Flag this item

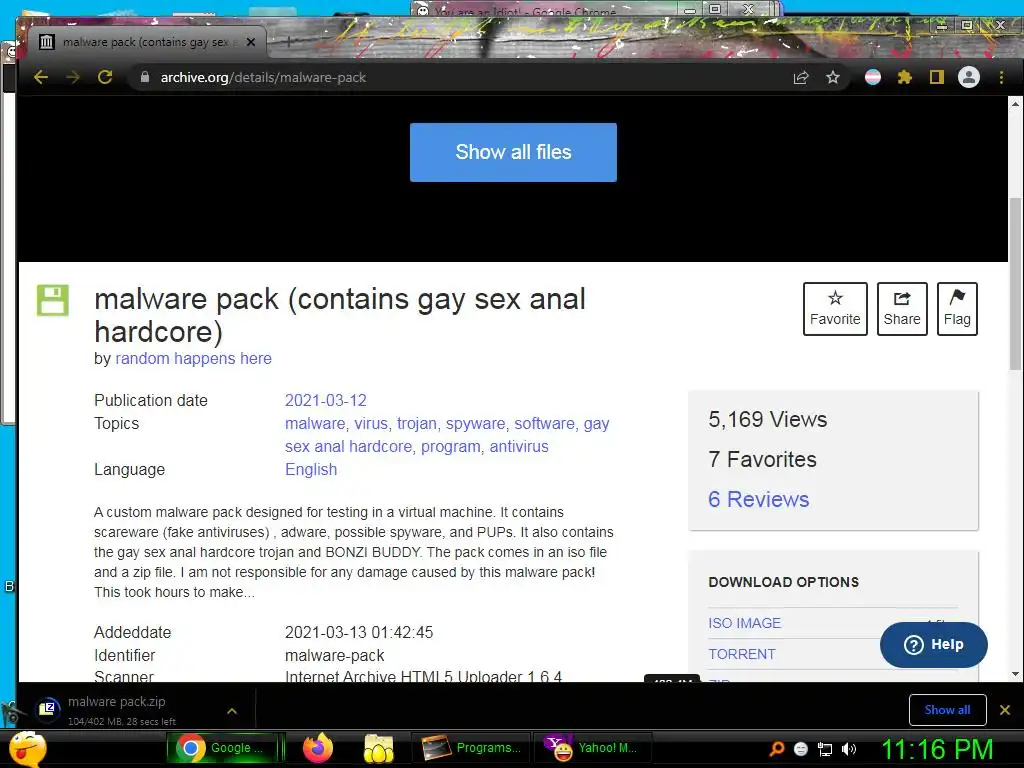957,309
